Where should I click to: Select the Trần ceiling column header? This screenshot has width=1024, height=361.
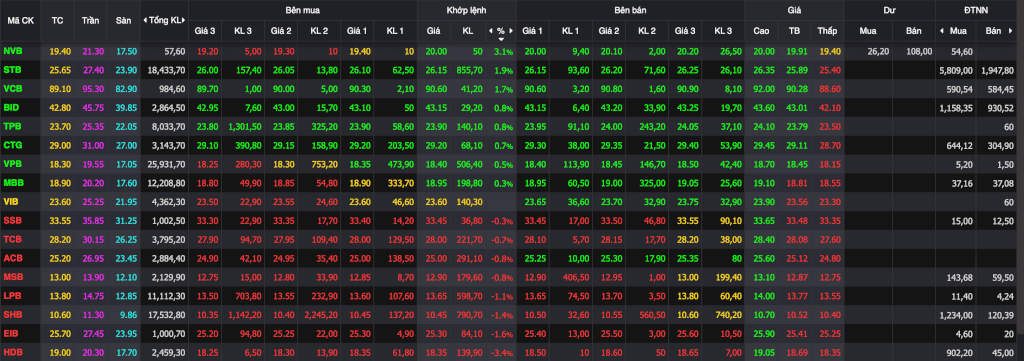(x=90, y=20)
